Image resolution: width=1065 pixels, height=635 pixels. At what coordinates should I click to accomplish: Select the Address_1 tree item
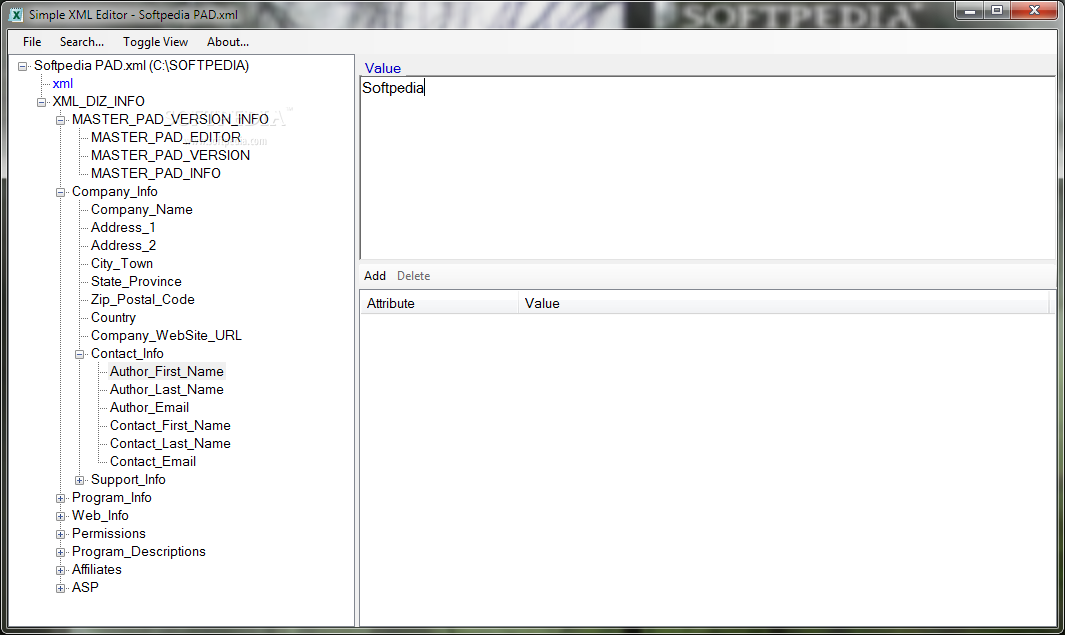point(123,228)
